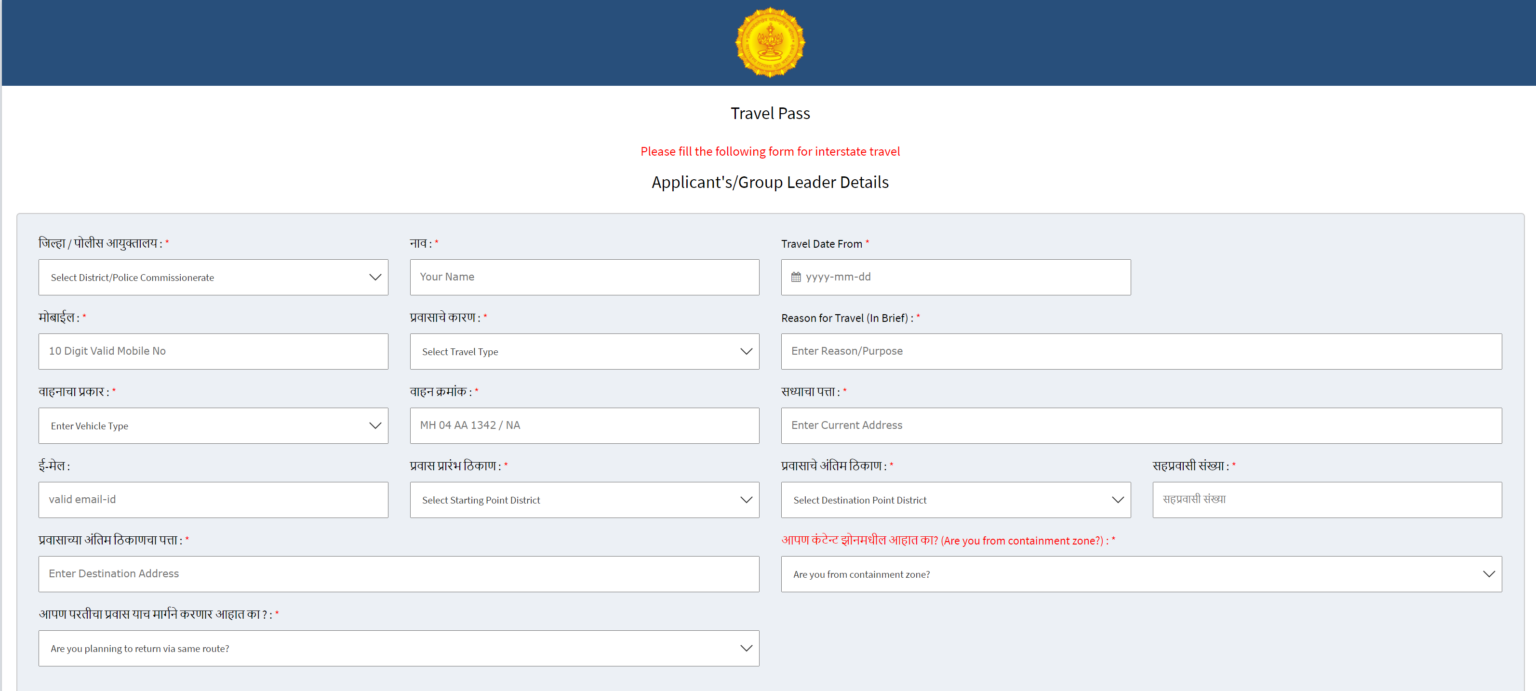
Task: Click the Enter Destination Address field
Action: pyautogui.click(x=398, y=574)
